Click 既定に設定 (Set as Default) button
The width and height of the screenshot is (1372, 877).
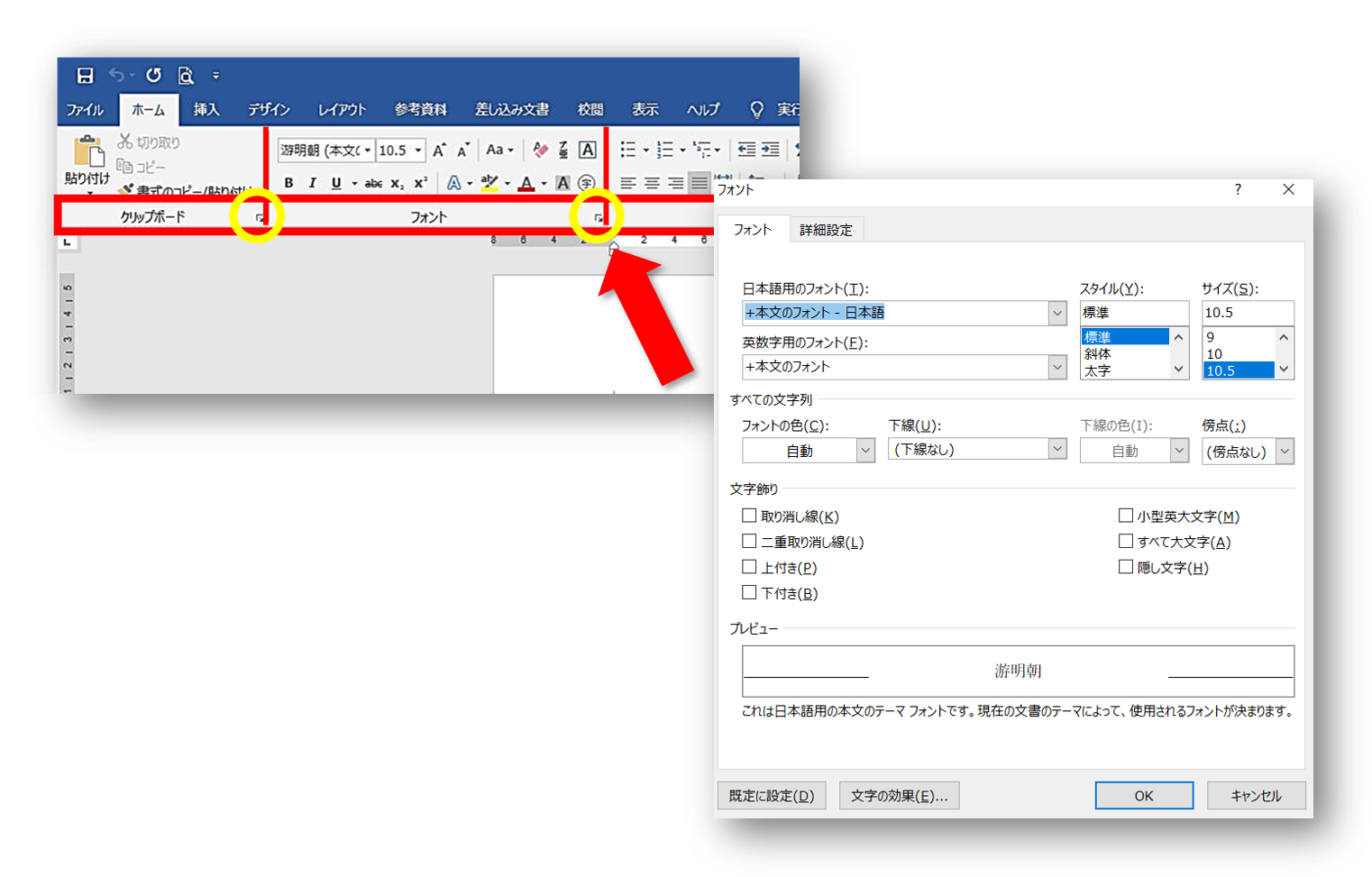coord(772,796)
